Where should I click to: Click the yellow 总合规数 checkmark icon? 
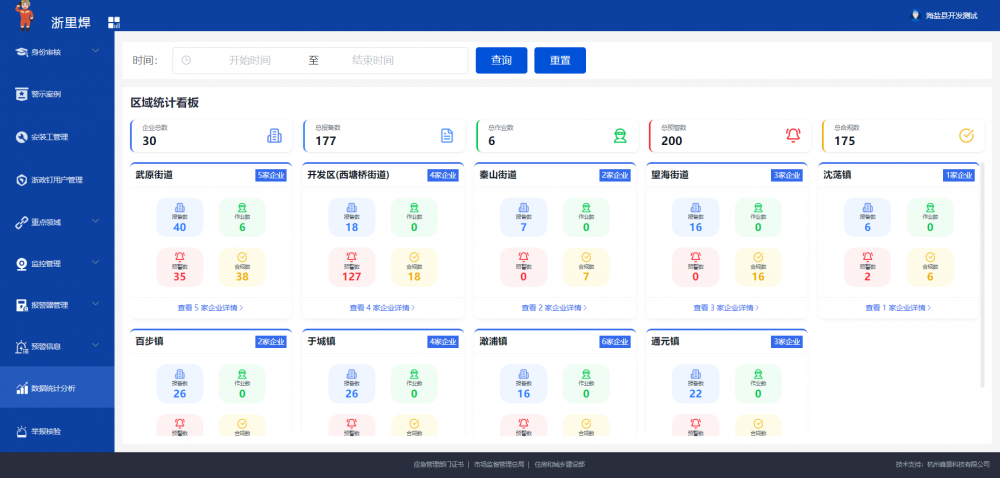pos(966,136)
